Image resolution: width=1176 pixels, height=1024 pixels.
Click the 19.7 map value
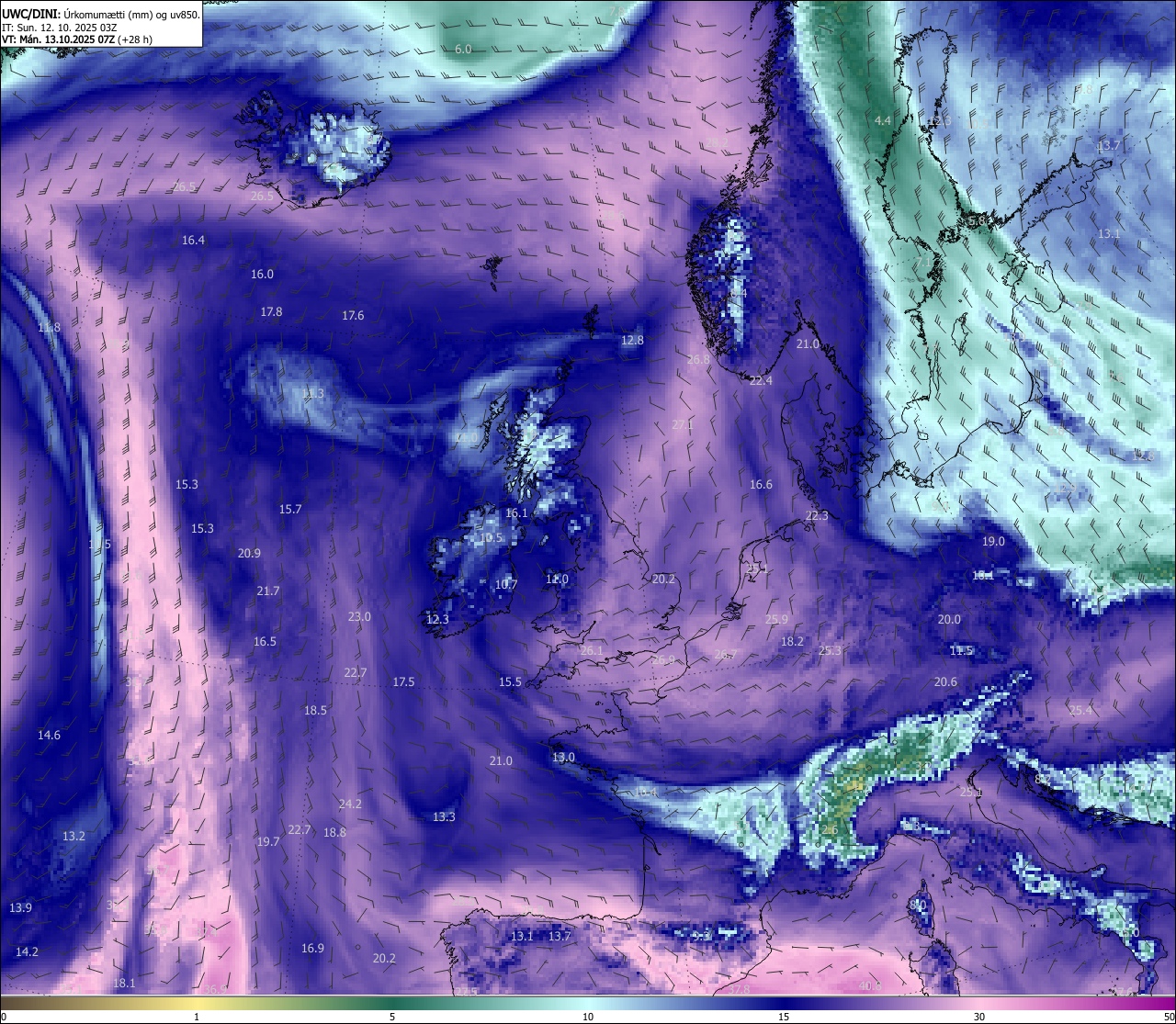pos(268,841)
